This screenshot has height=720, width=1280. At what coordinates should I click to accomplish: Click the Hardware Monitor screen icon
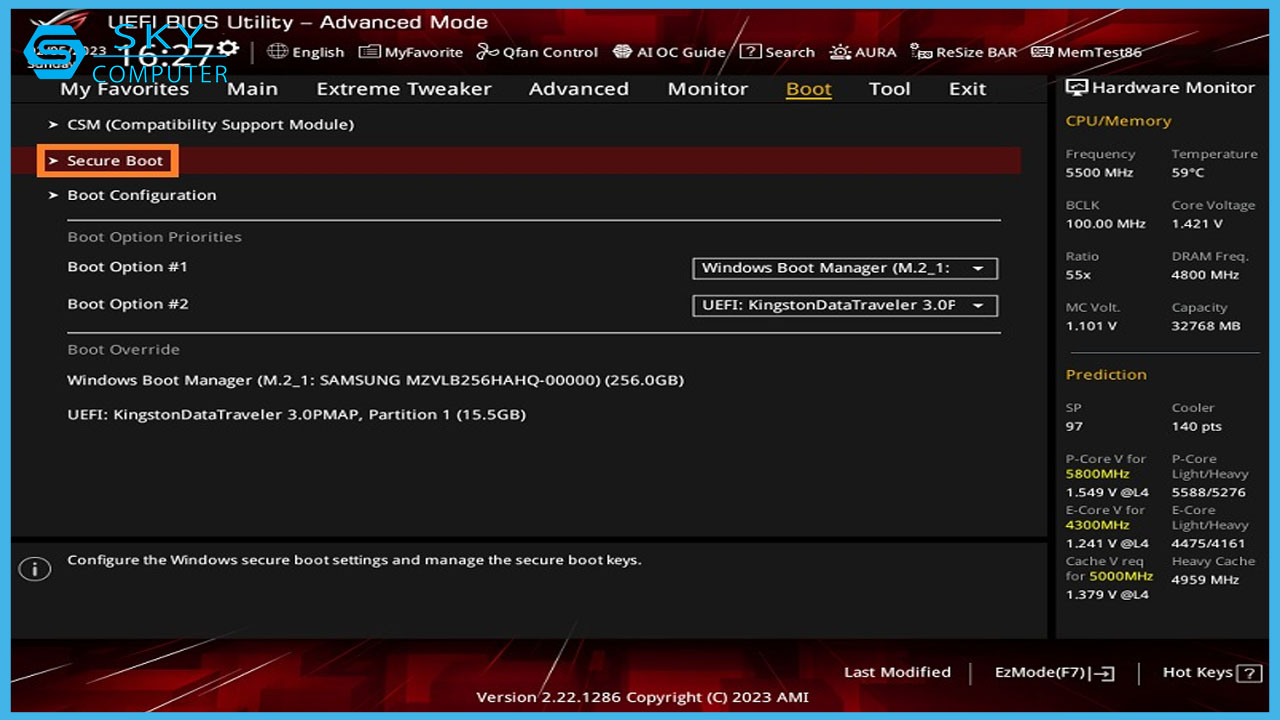(x=1077, y=88)
